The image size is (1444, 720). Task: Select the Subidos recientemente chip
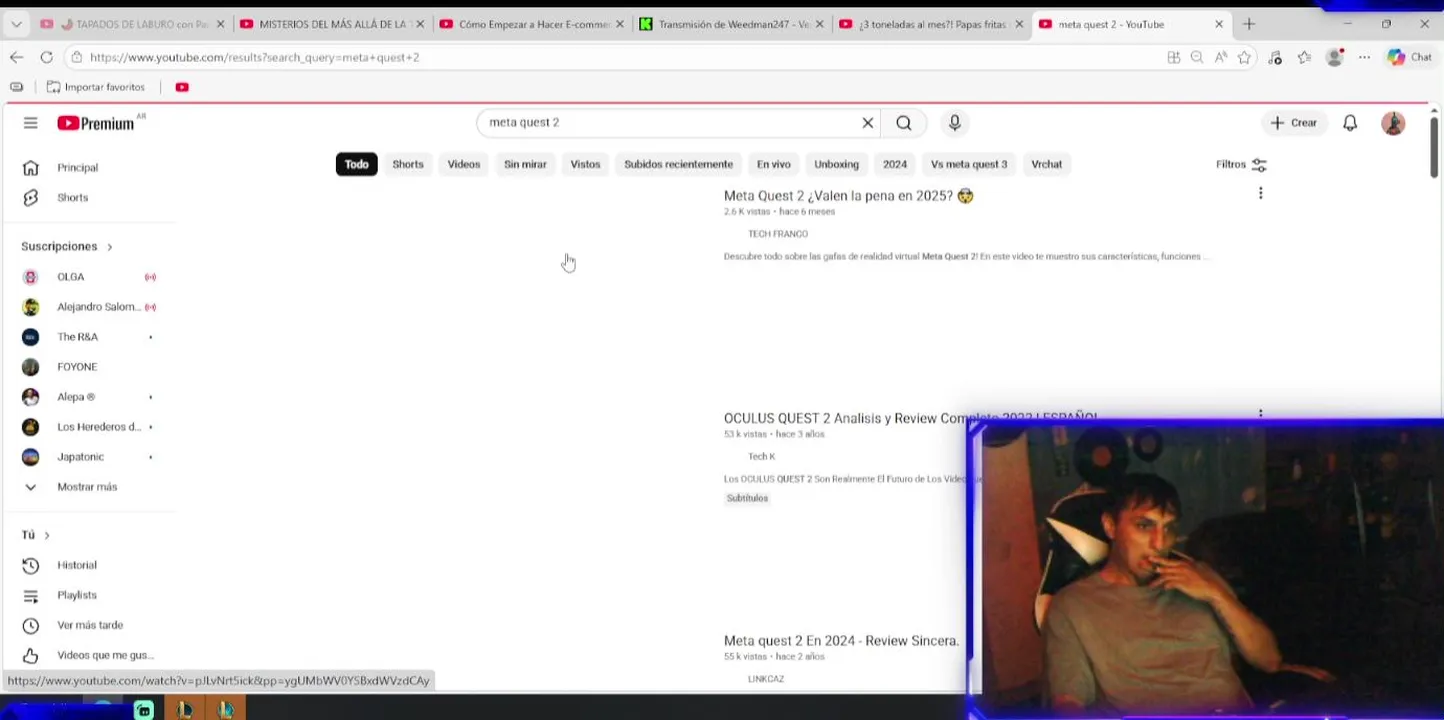coord(679,164)
